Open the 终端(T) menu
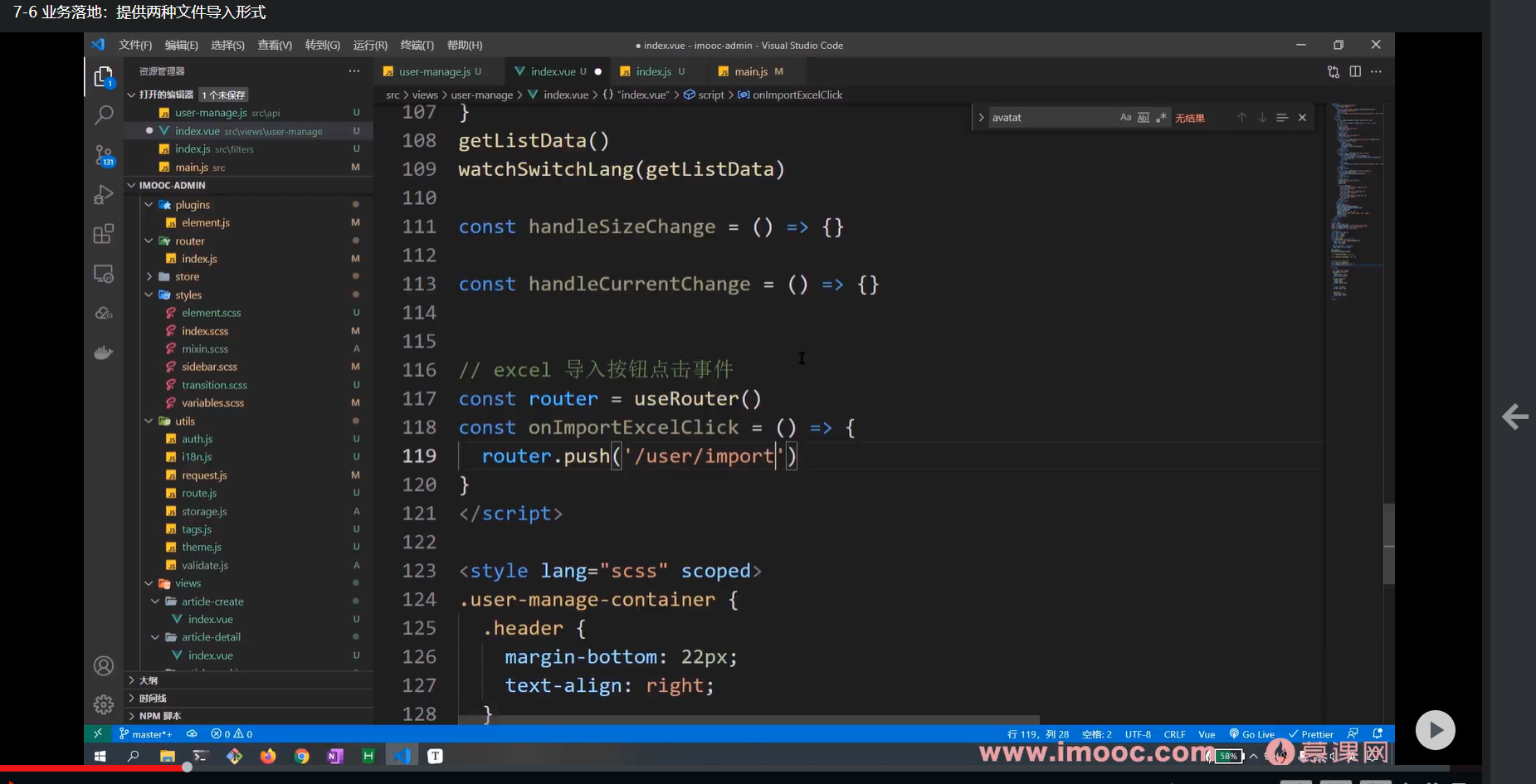The width and height of the screenshot is (1536, 784). pyautogui.click(x=417, y=45)
